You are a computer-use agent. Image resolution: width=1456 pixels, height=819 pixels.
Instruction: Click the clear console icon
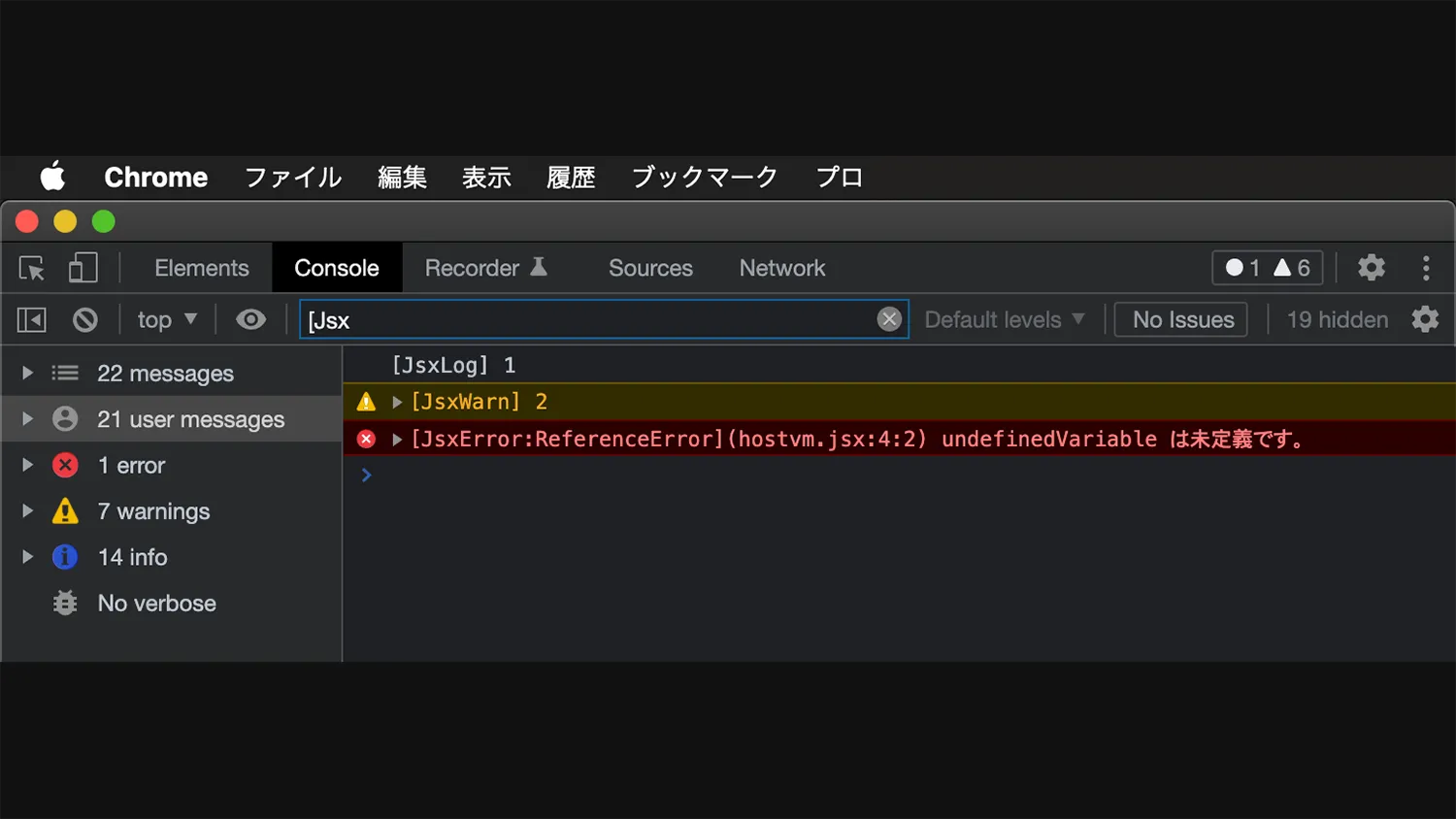tap(85, 319)
